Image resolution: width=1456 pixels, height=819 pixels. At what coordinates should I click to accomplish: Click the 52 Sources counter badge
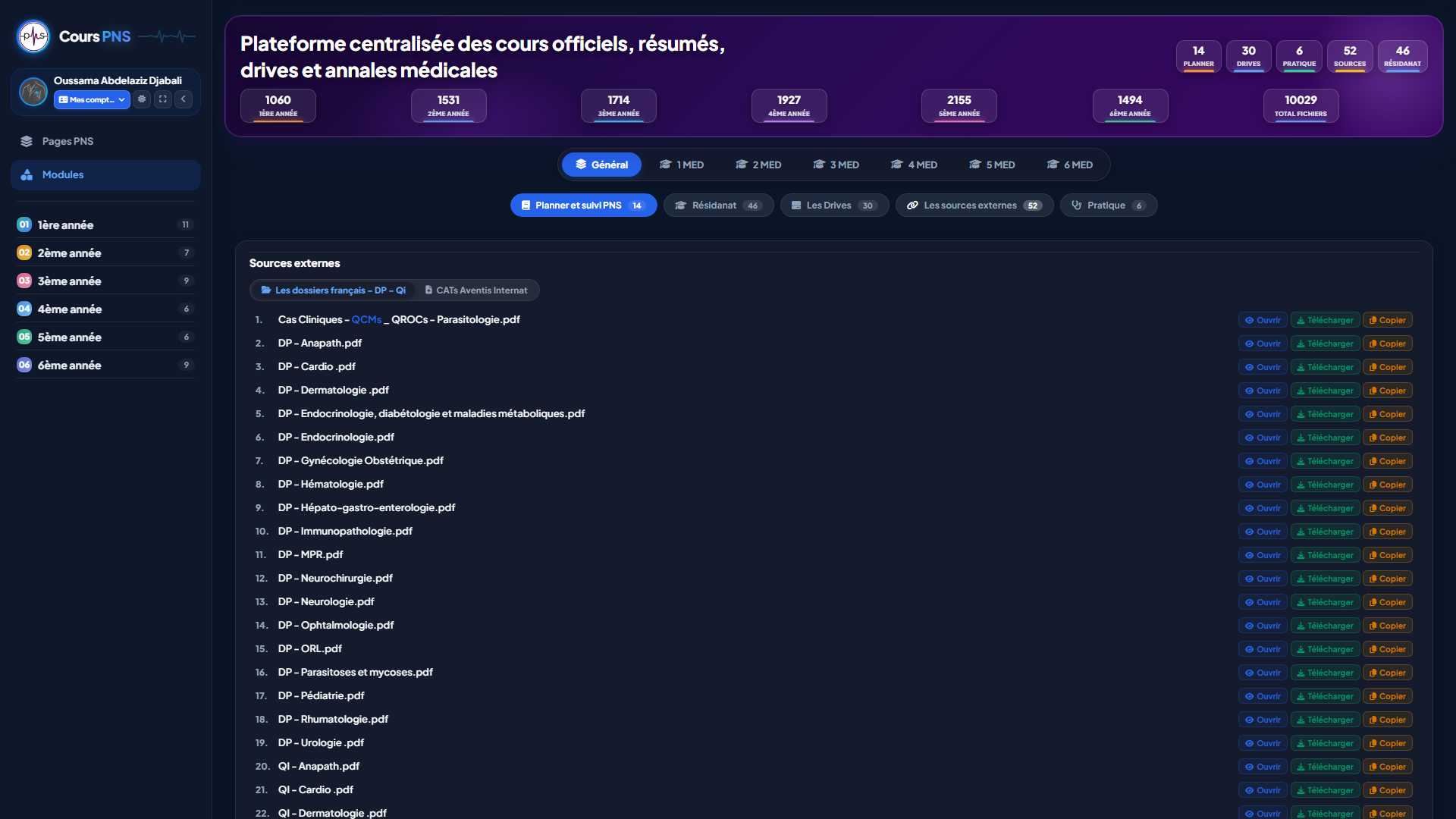click(x=1350, y=57)
